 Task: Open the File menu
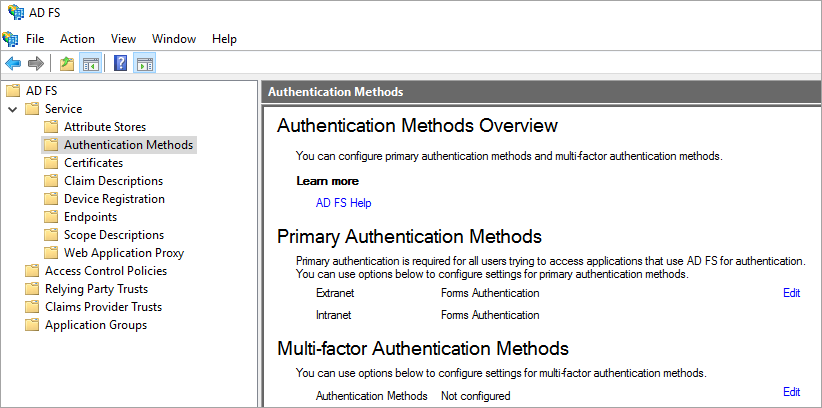[35, 39]
